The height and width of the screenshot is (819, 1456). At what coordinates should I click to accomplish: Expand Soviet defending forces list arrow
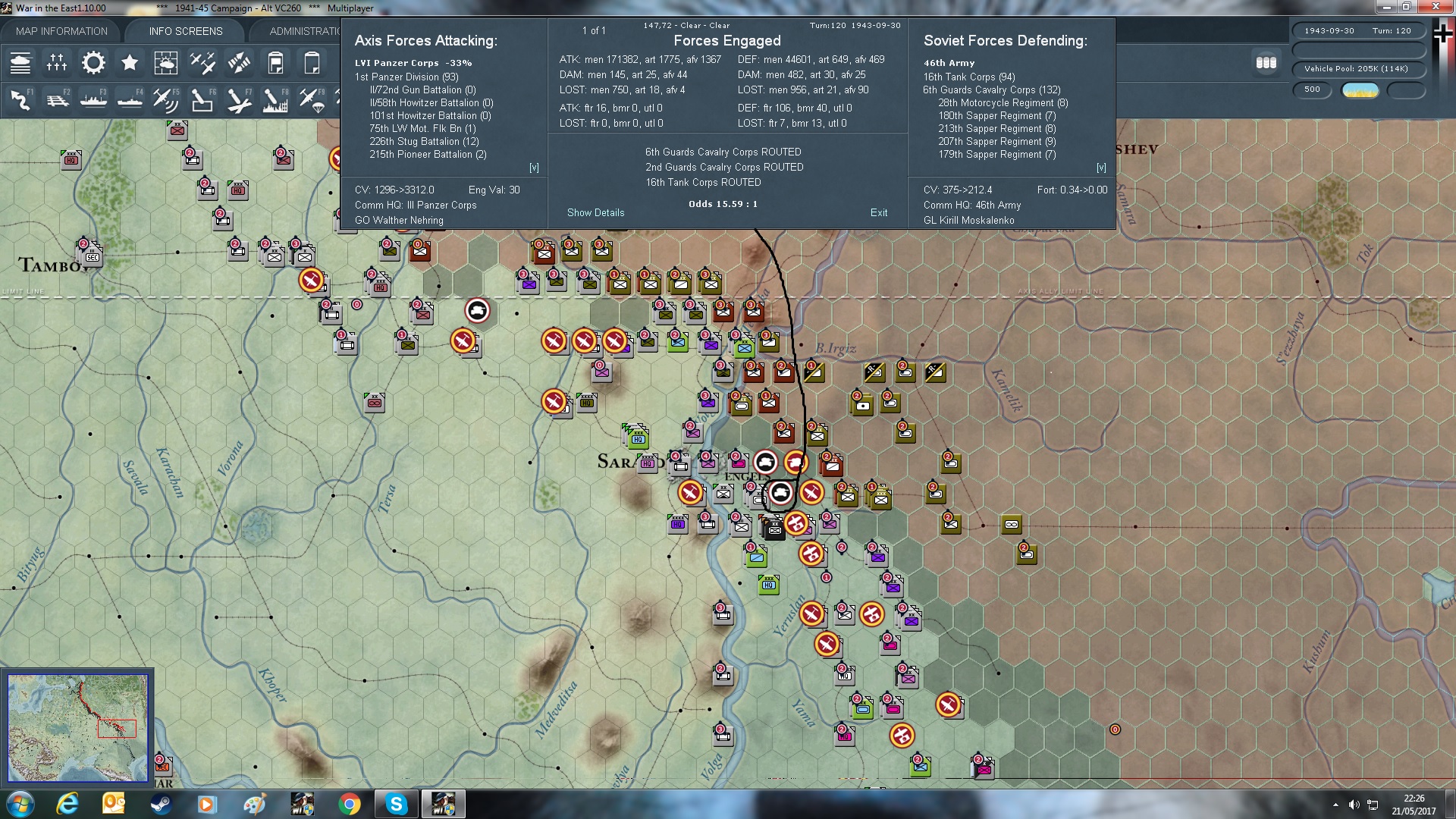point(1101,168)
